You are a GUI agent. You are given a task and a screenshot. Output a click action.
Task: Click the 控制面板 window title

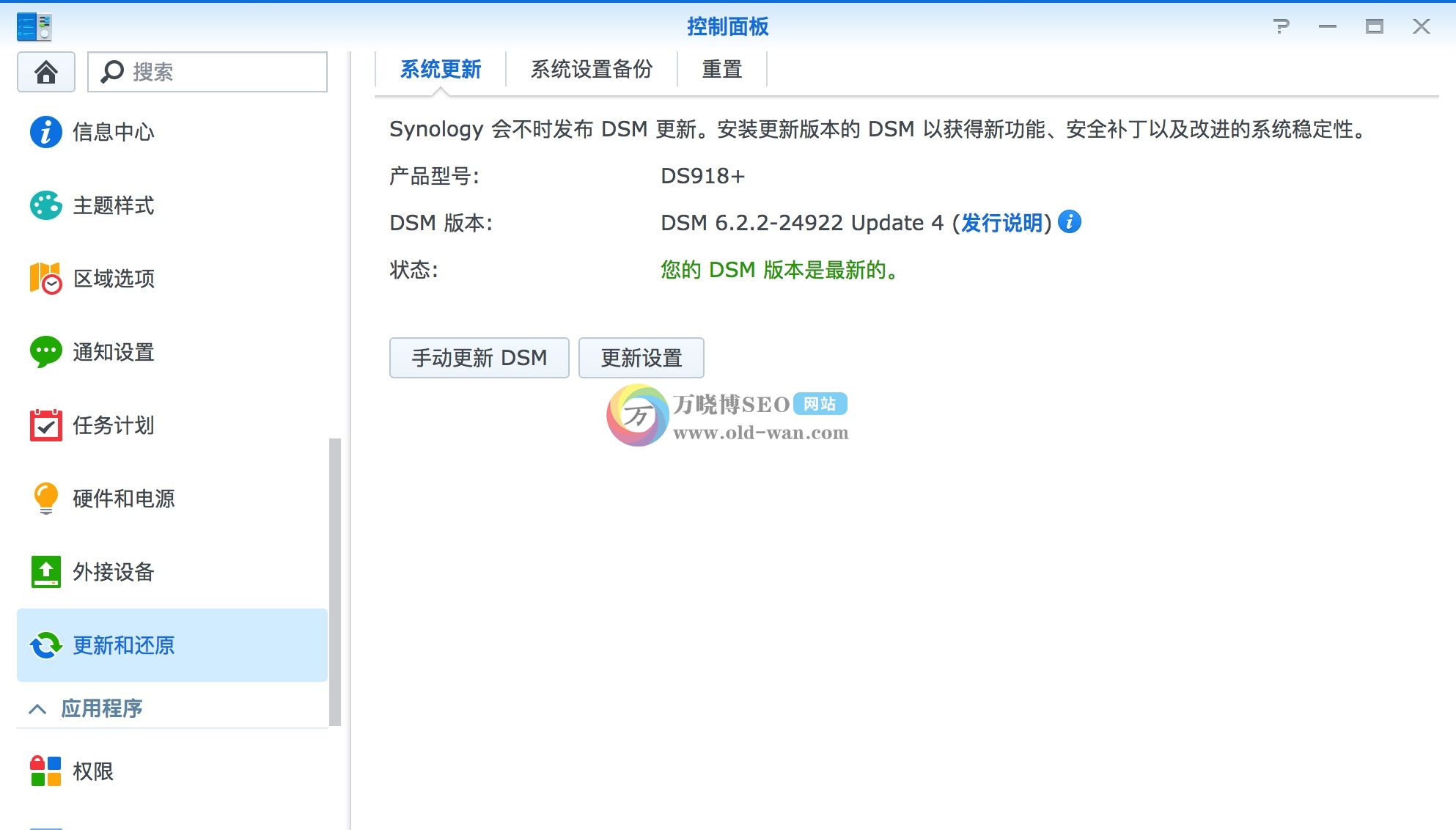tap(727, 26)
